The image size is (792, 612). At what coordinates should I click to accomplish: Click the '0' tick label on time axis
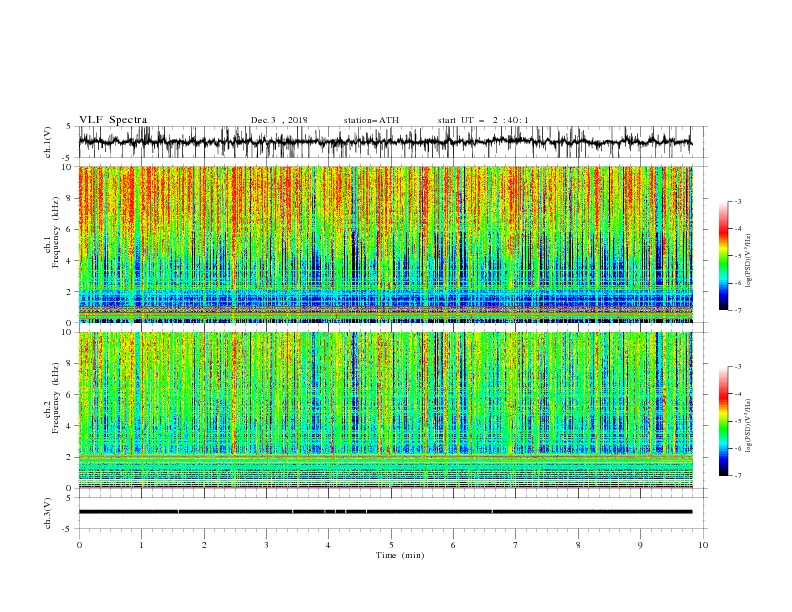pos(79,545)
